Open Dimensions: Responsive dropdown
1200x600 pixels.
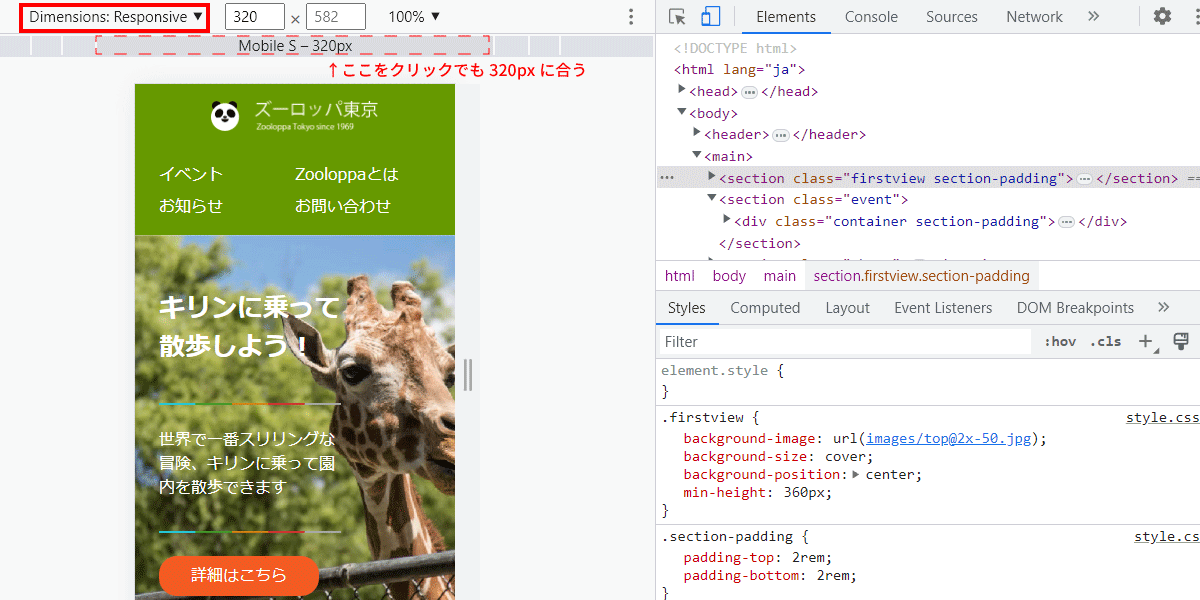click(x=115, y=17)
